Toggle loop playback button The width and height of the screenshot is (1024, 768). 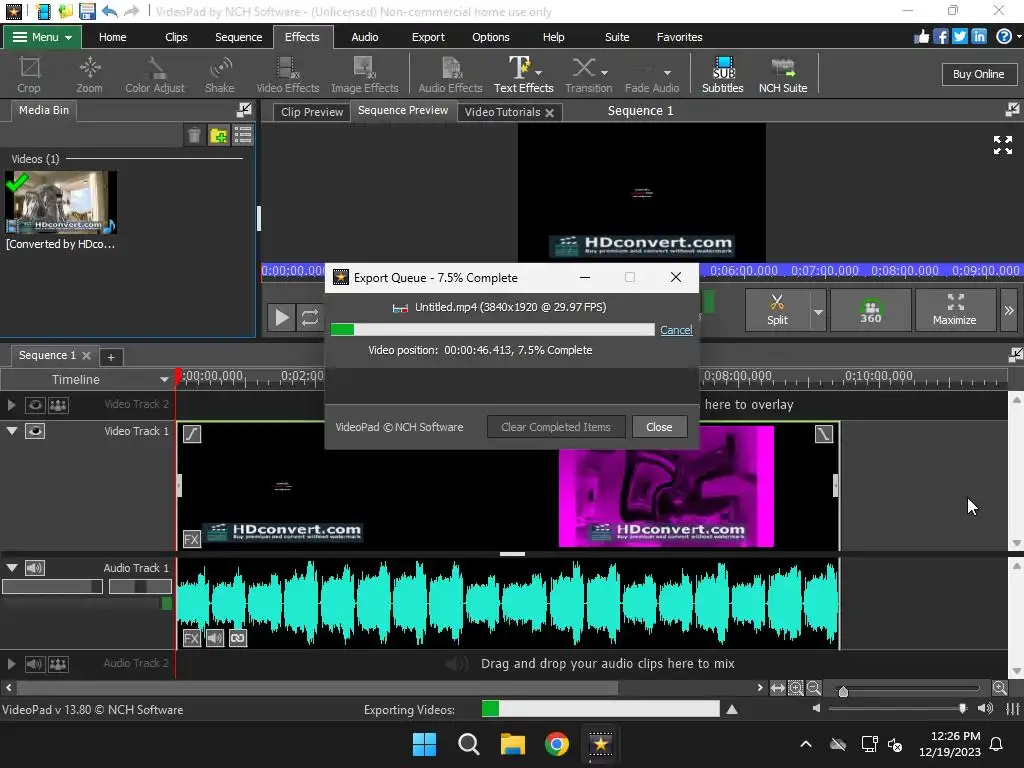click(x=310, y=317)
